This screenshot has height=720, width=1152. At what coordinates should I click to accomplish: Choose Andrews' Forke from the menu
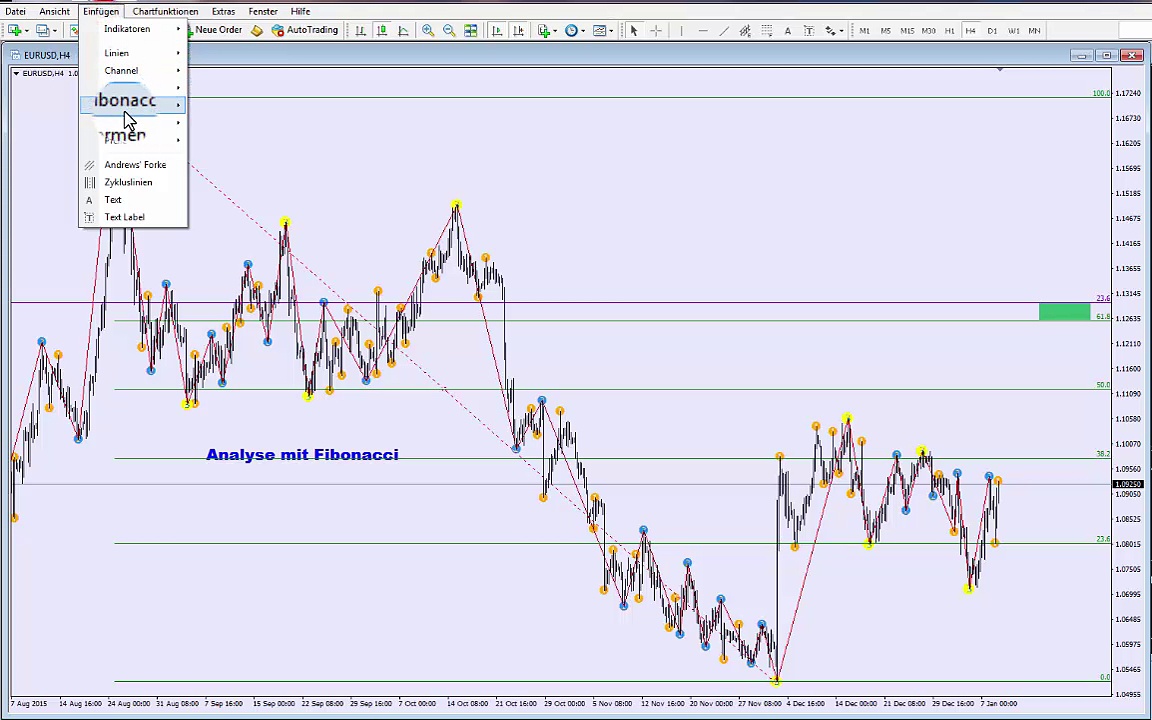tap(135, 165)
